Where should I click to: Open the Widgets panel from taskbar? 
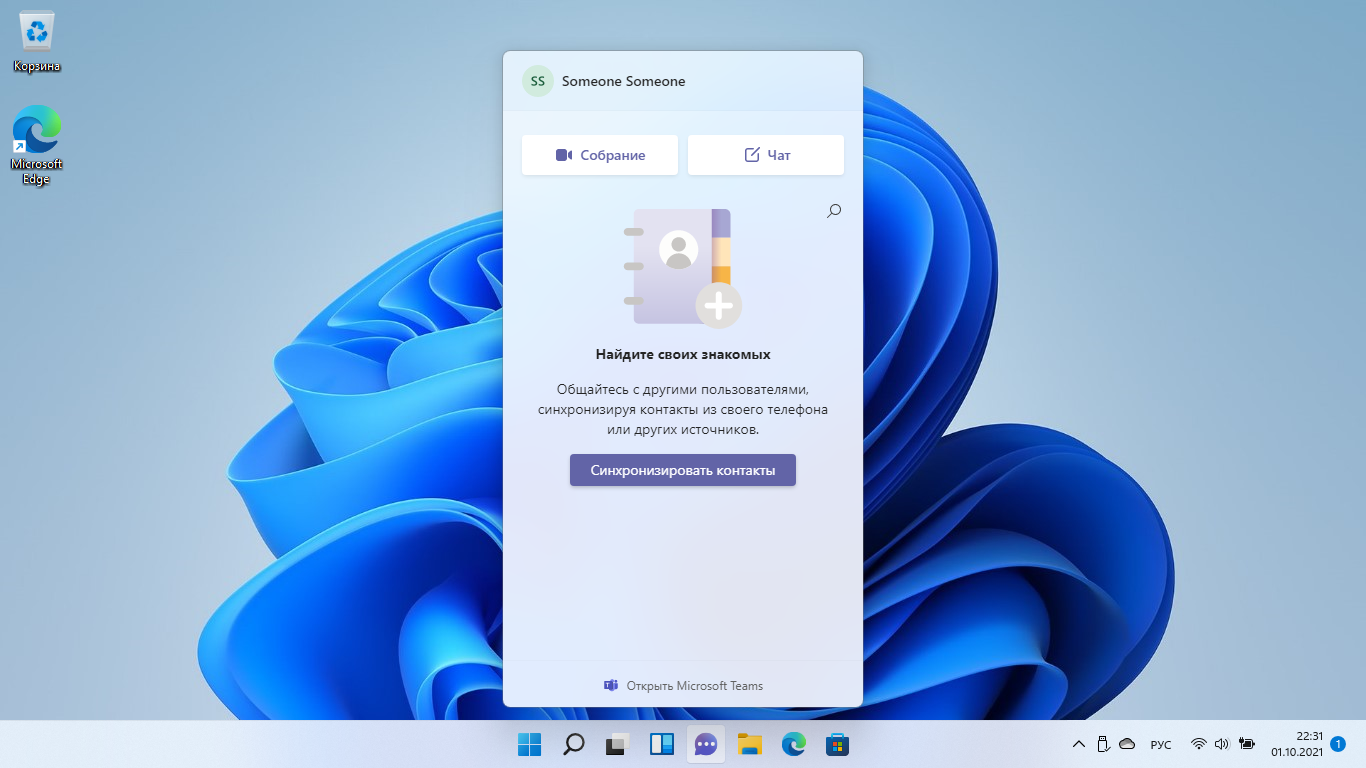click(x=662, y=744)
